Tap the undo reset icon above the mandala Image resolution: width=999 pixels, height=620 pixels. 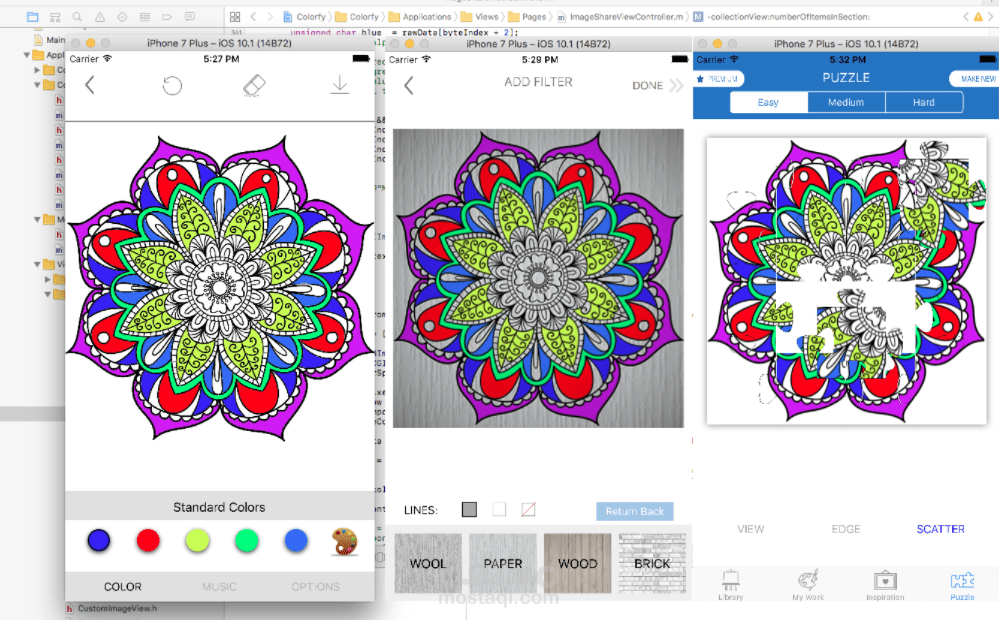(171, 86)
